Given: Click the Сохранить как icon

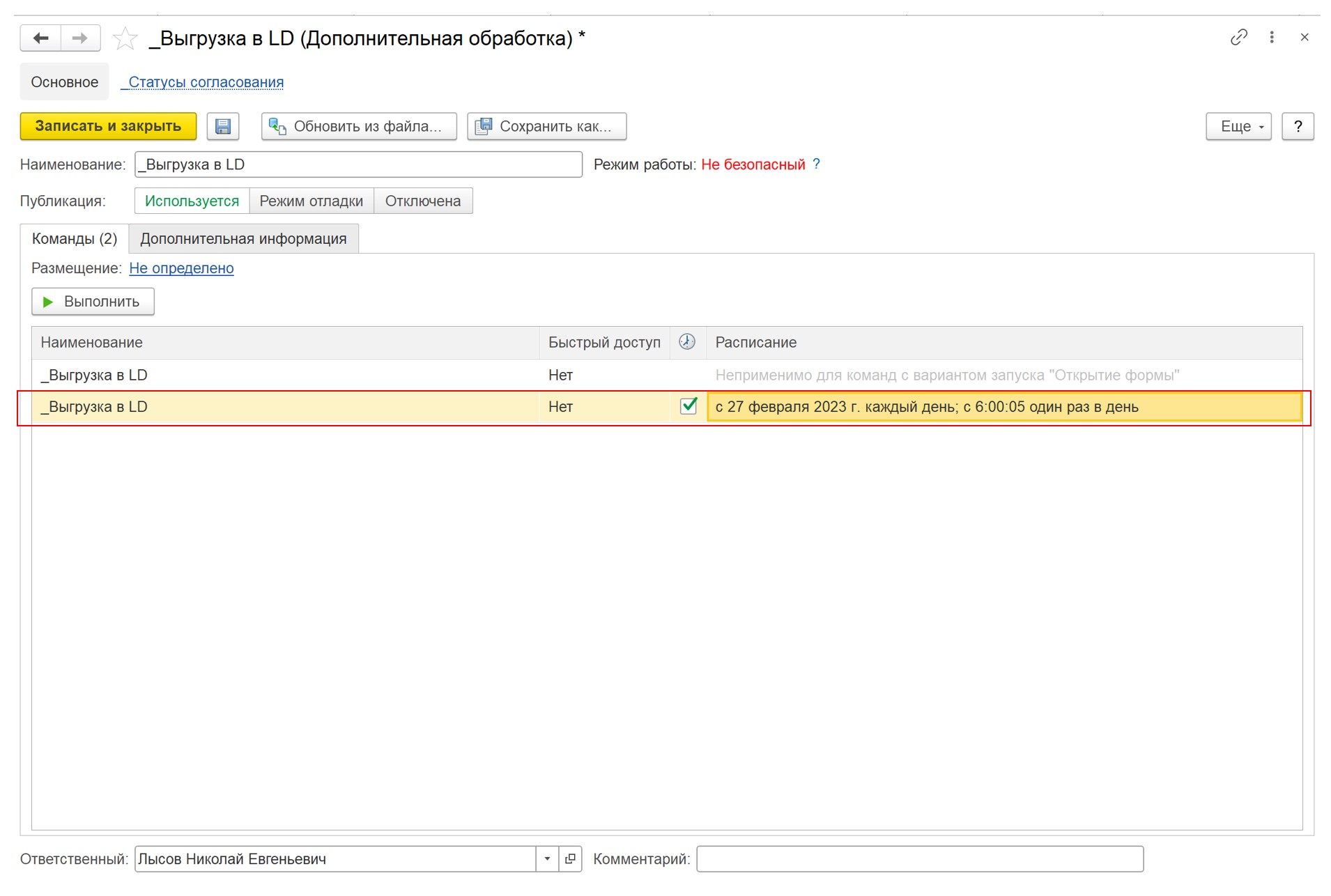Looking at the screenshot, I should 484,125.
